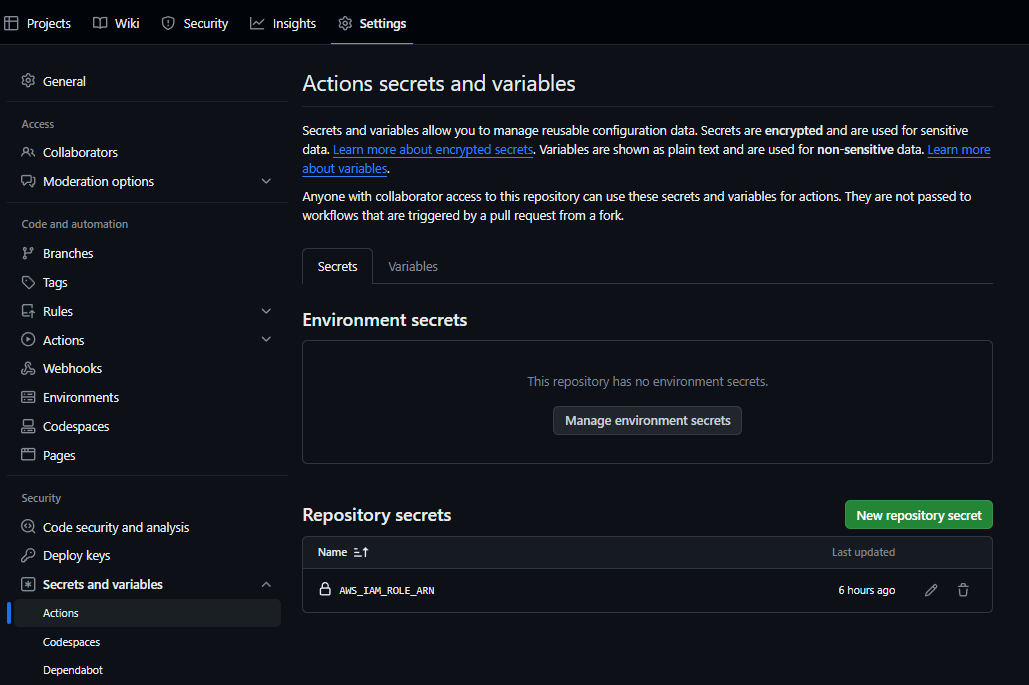Click the lock icon beside AWS_IAM_ROLE_ARN
1029x685 pixels.
[325, 589]
